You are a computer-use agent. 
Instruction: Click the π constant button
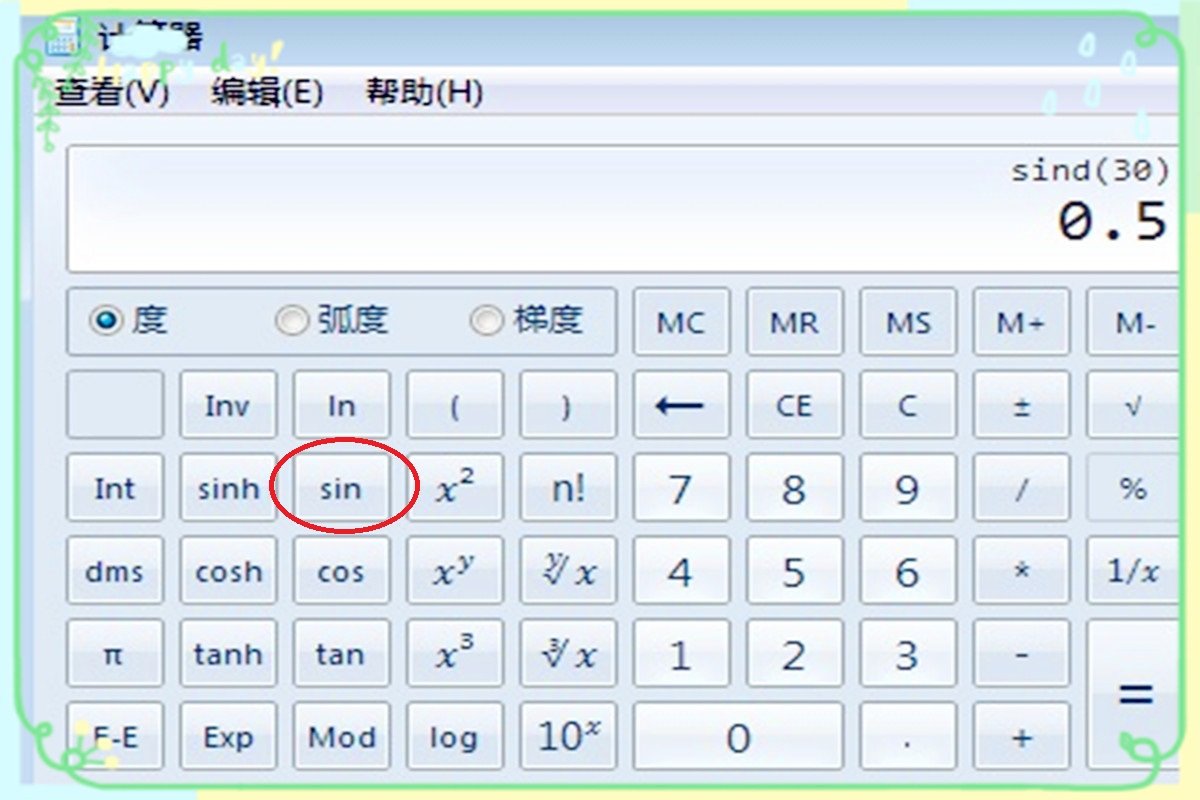point(114,655)
